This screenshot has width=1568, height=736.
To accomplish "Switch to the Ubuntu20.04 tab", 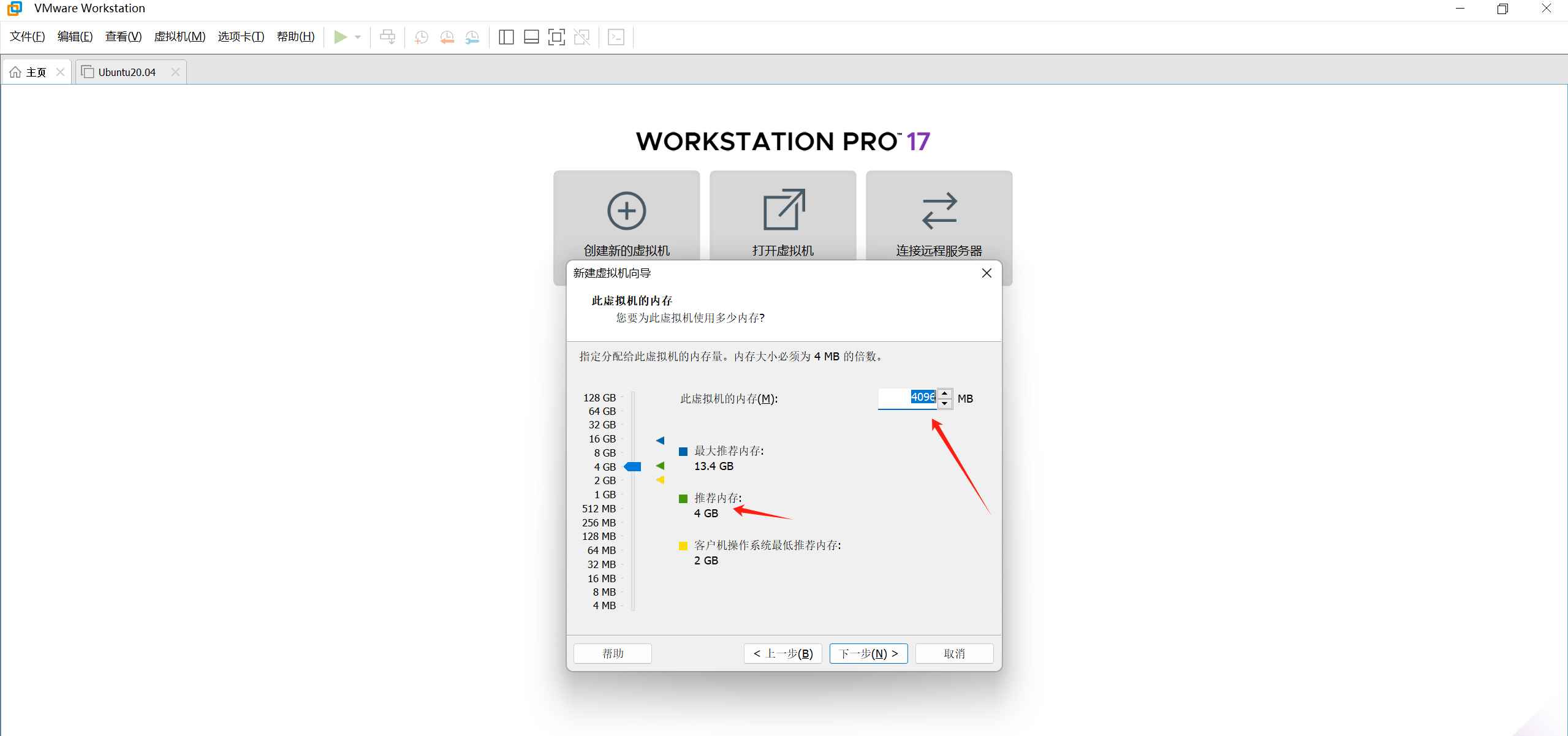I will [127, 72].
